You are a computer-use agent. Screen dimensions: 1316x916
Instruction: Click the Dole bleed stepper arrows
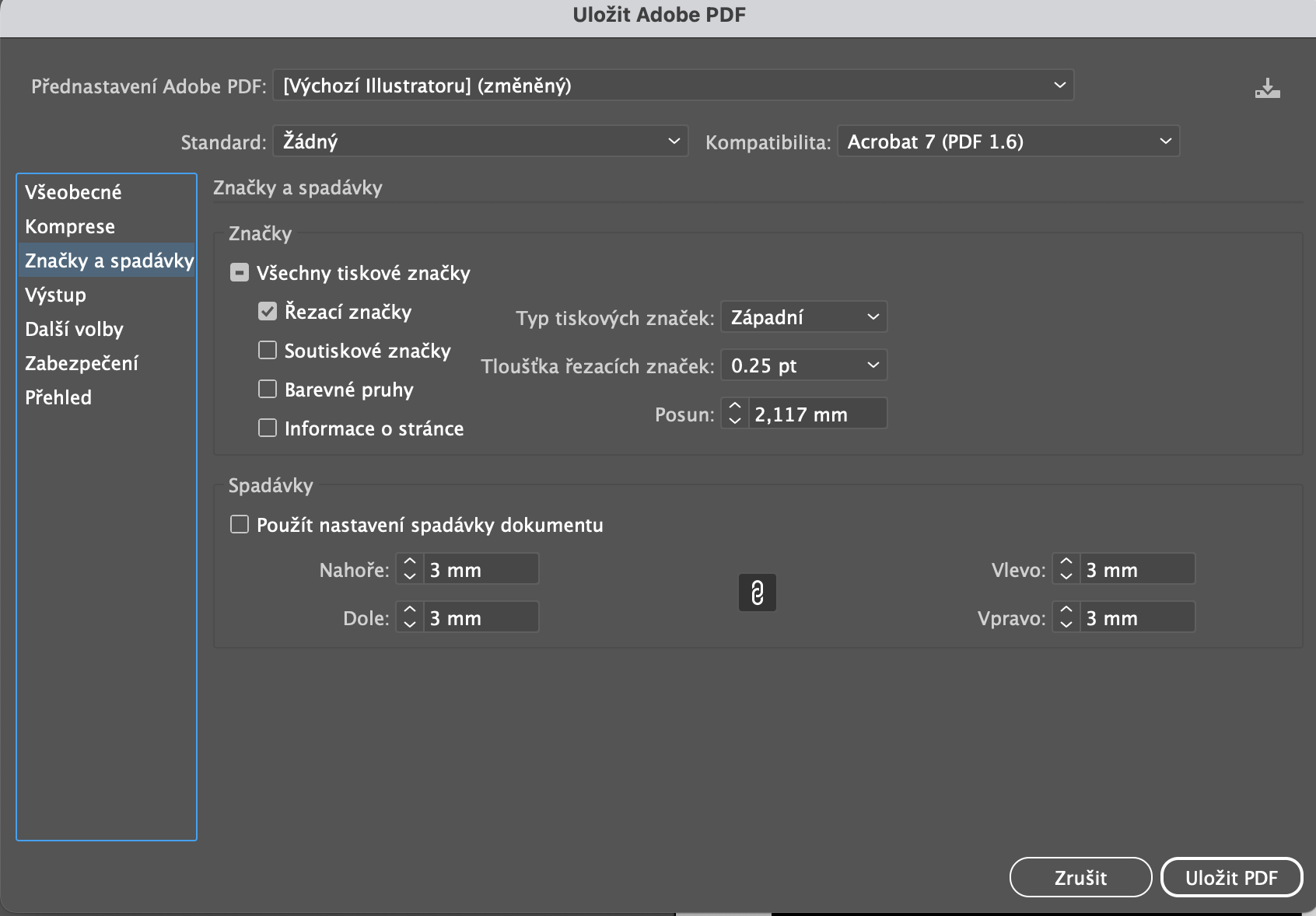410,617
